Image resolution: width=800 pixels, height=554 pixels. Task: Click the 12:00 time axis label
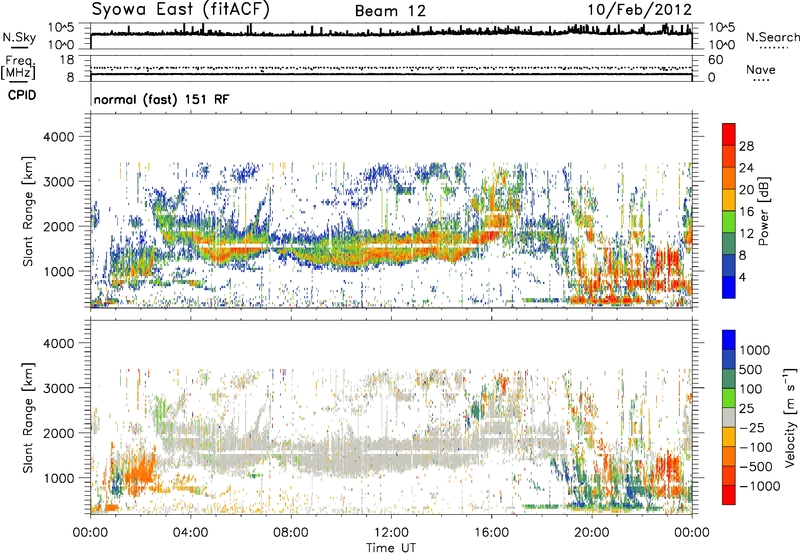tap(391, 533)
